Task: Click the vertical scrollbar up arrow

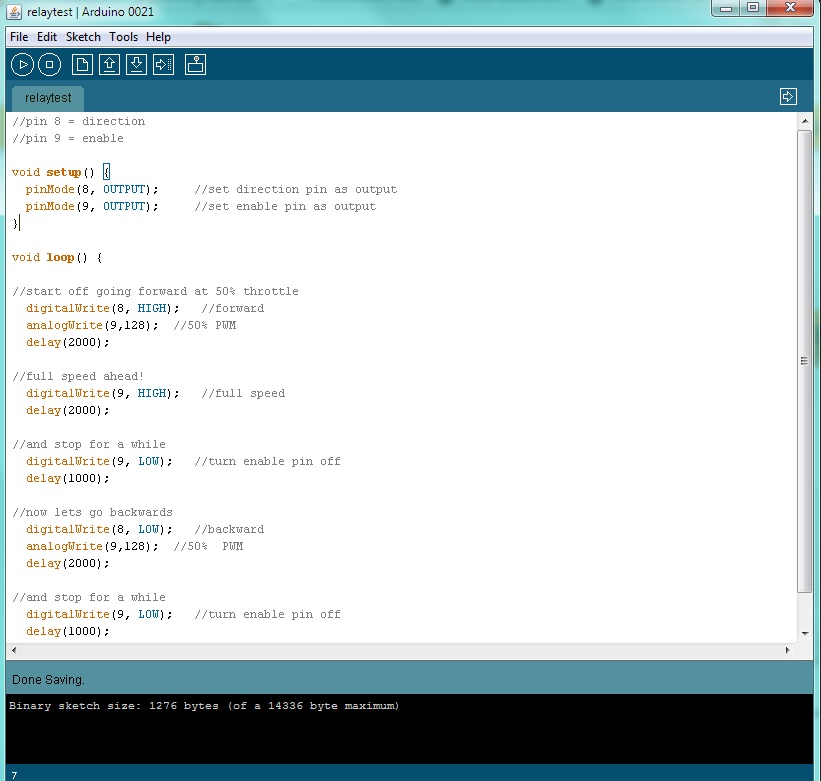Action: [x=805, y=121]
